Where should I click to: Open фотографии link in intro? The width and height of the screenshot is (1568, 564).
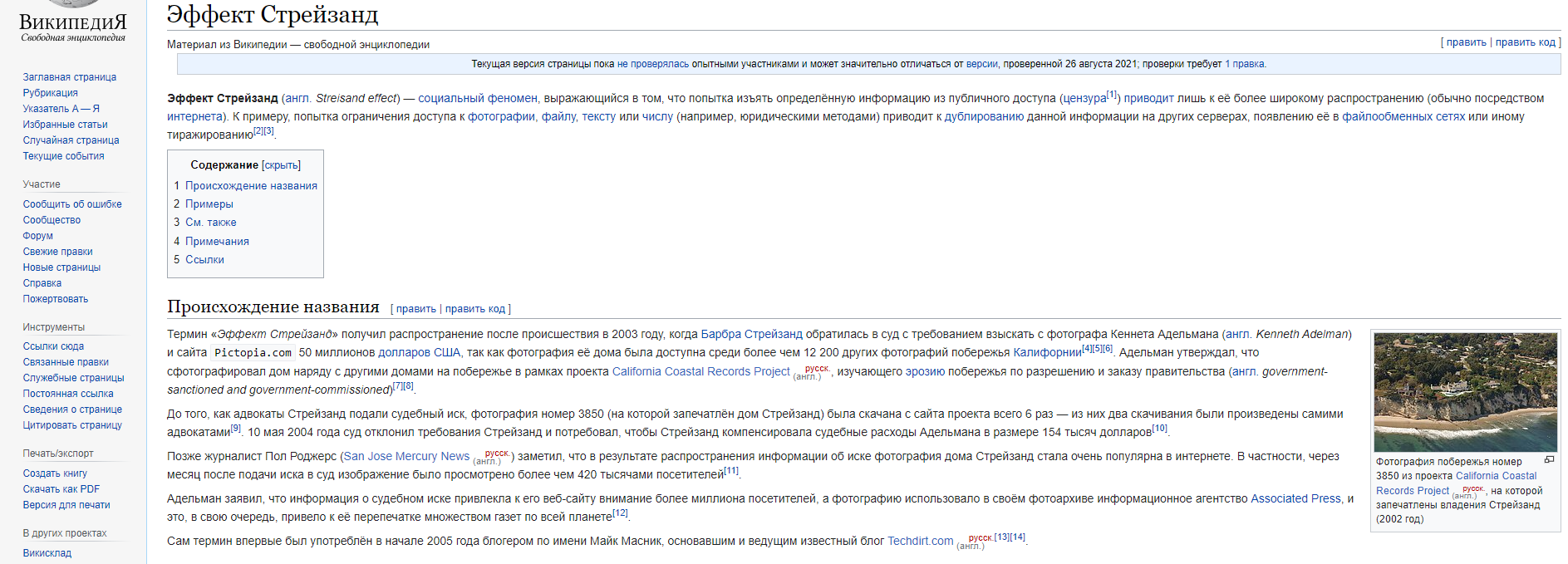[501, 117]
